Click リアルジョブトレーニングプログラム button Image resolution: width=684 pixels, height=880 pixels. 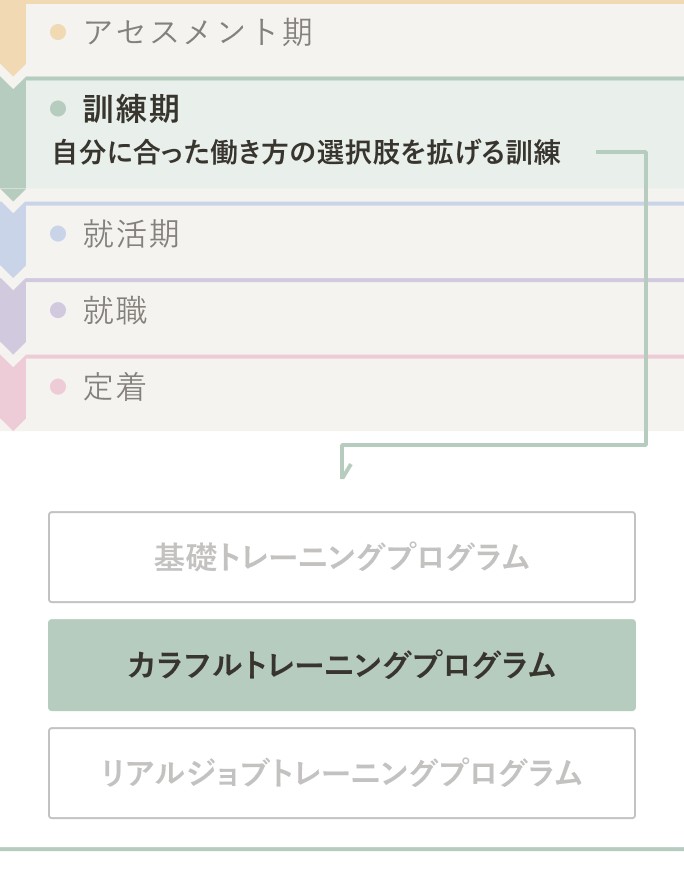pos(342,773)
